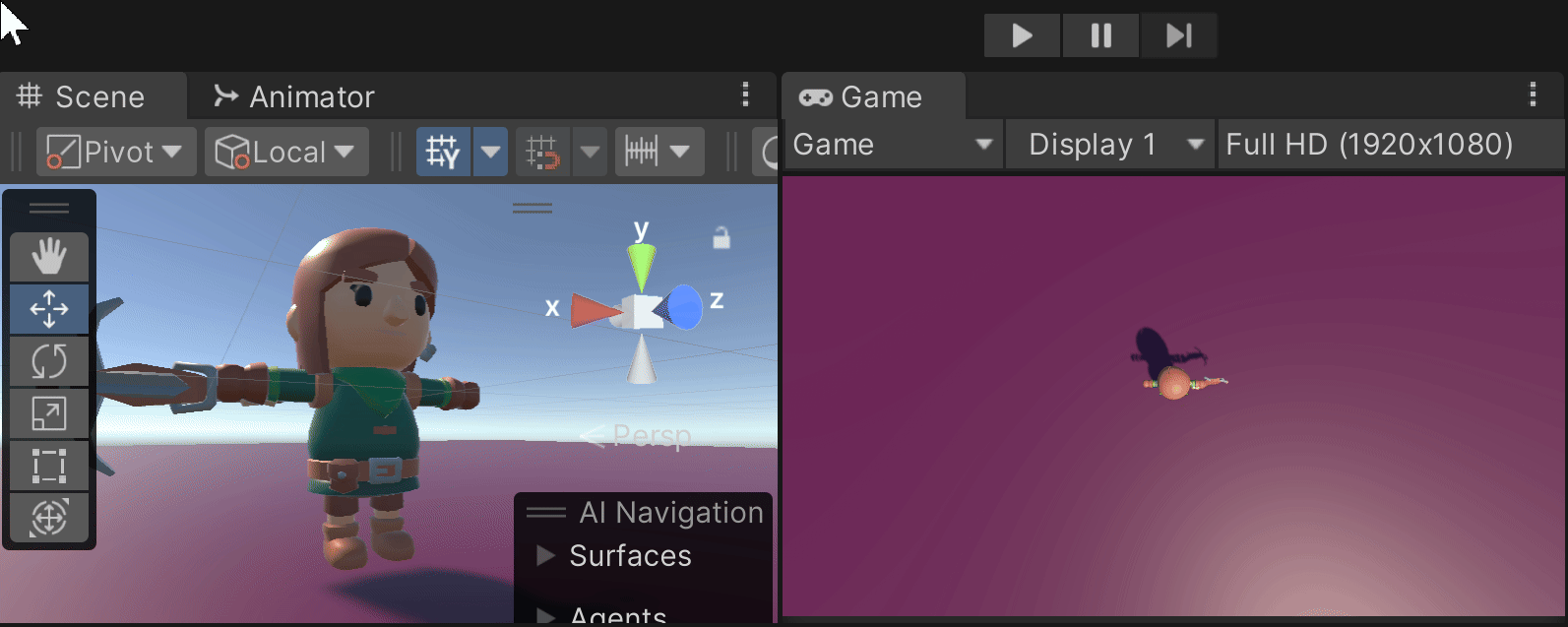This screenshot has width=1568, height=627.
Task: Expand the Surfaces section
Action: tap(545, 555)
